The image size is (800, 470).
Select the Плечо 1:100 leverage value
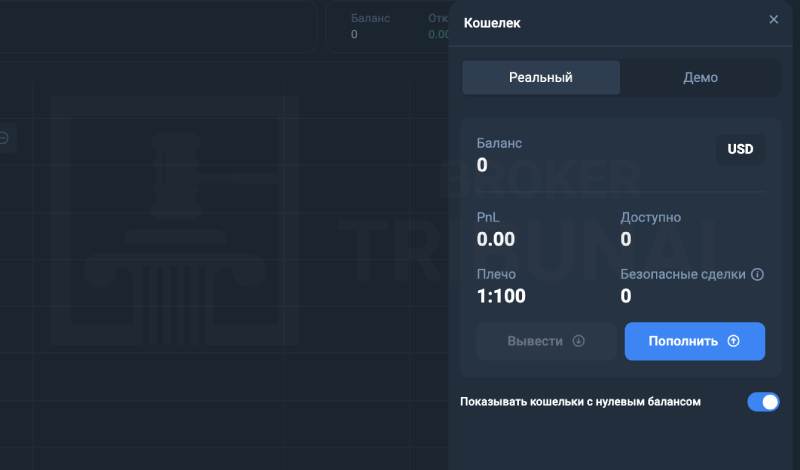pyautogui.click(x=501, y=296)
